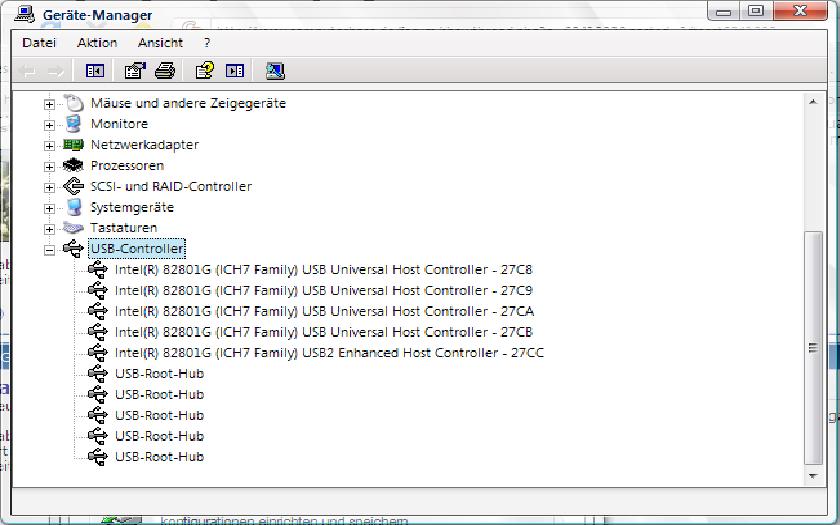Click the Monitore category icon

tap(74, 124)
